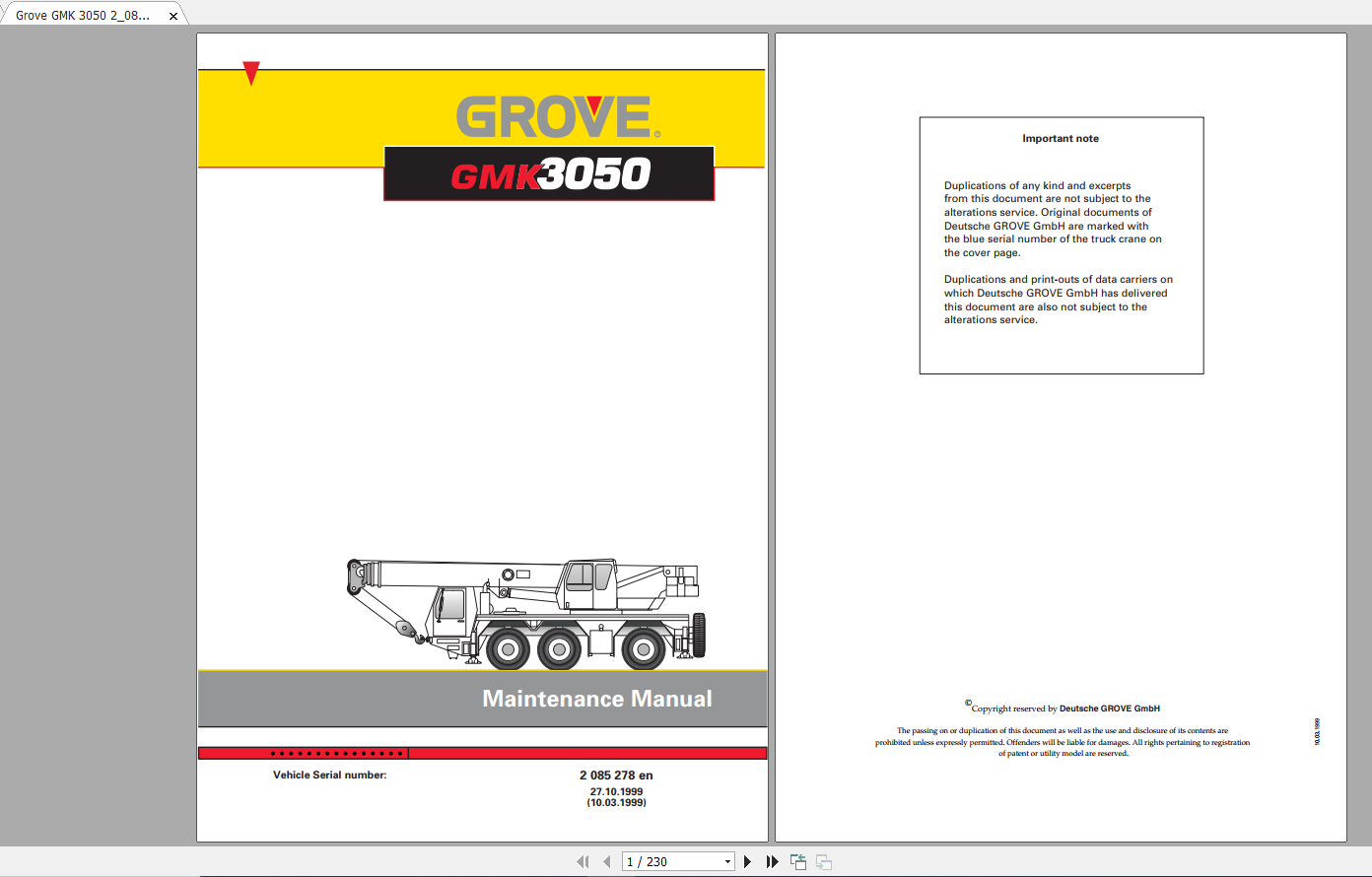Click the previous view icon
Image resolution: width=1372 pixels, height=877 pixels.
coord(798,861)
